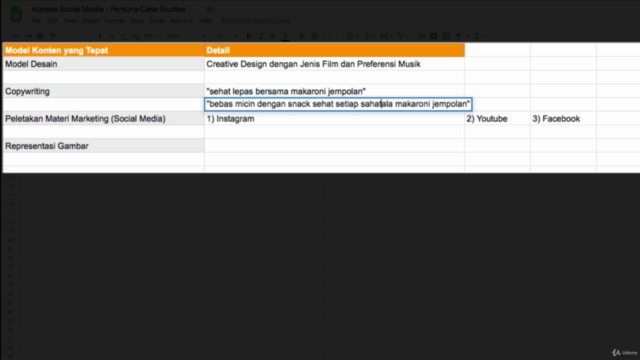
Task: Select the '3) Facebook' cell
Action: point(563,118)
